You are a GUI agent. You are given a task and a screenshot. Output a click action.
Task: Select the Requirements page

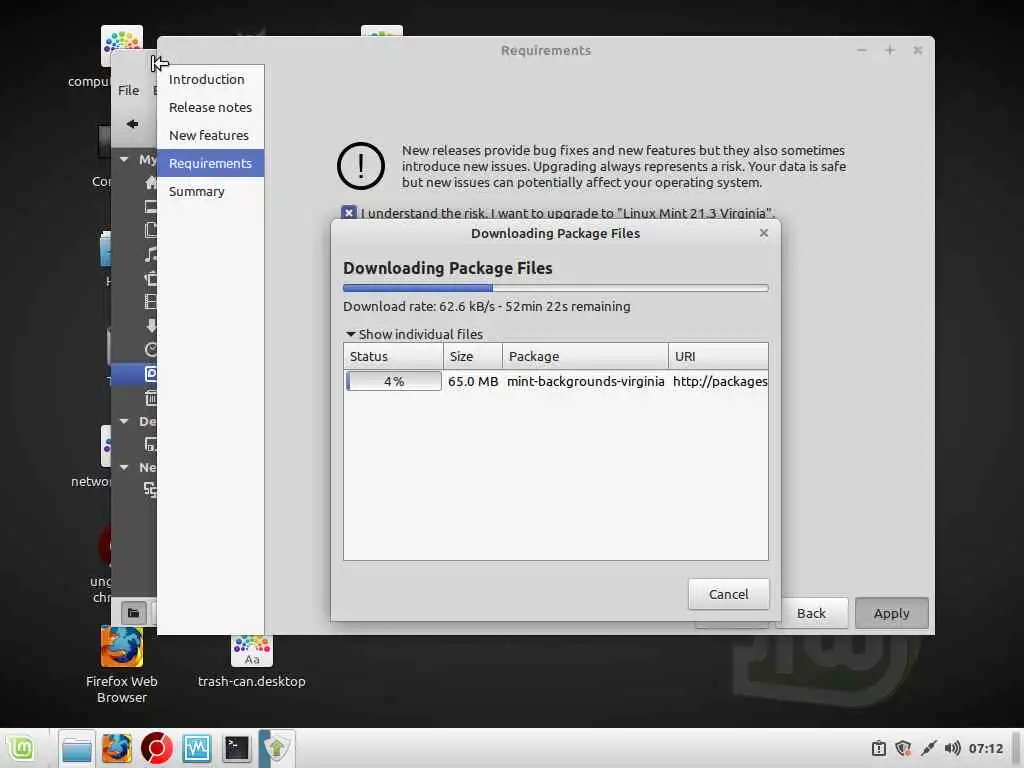pos(210,163)
